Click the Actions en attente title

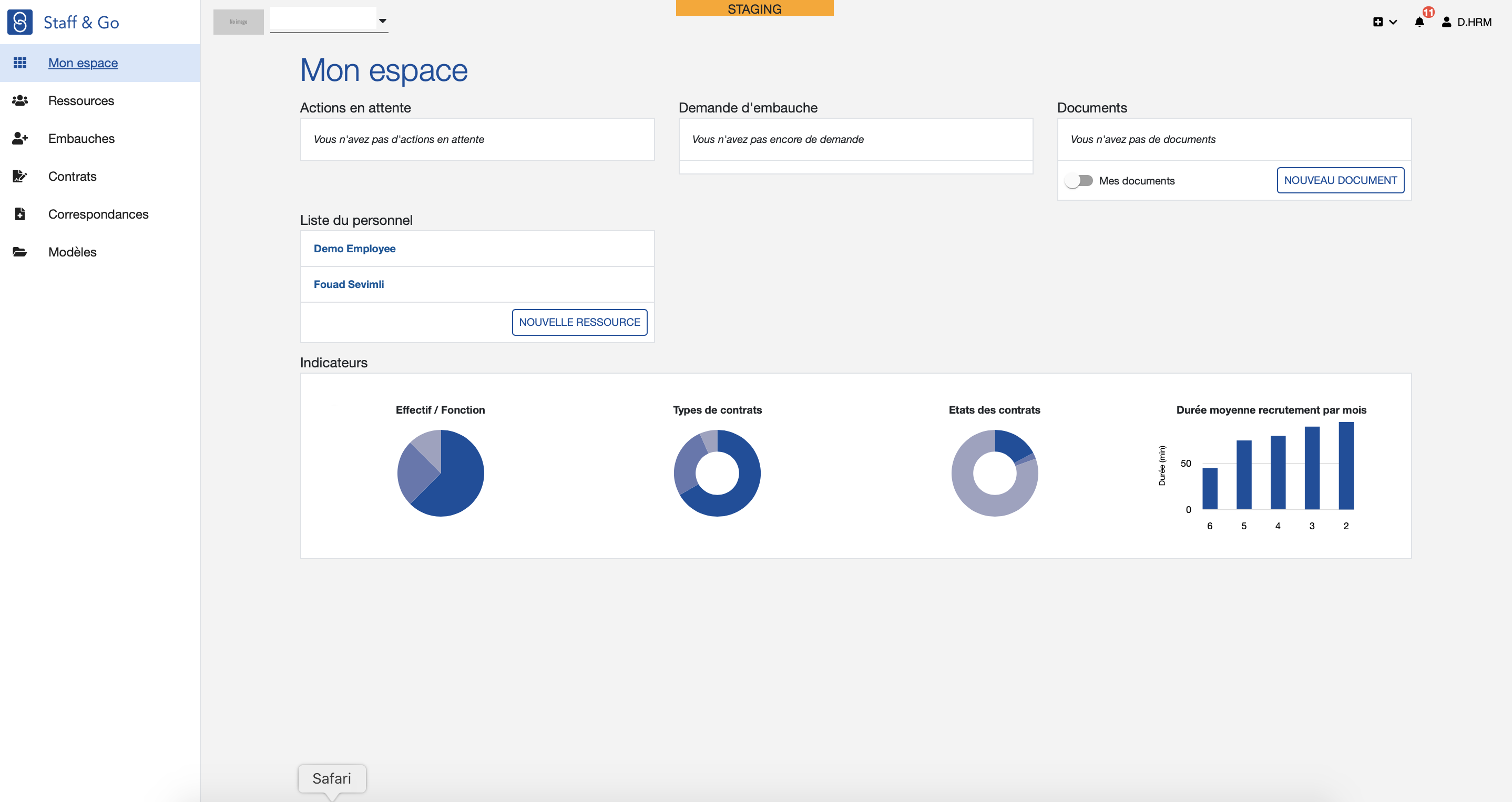tap(355, 108)
